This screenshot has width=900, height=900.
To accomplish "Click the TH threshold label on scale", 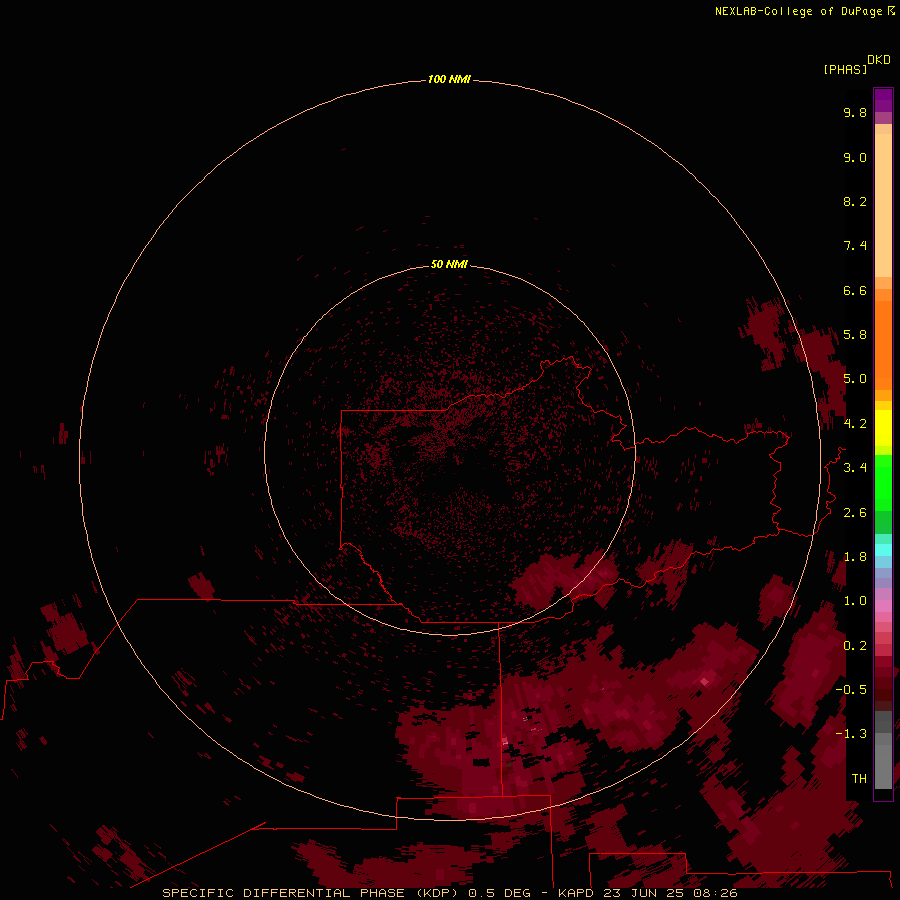I will [x=859, y=779].
